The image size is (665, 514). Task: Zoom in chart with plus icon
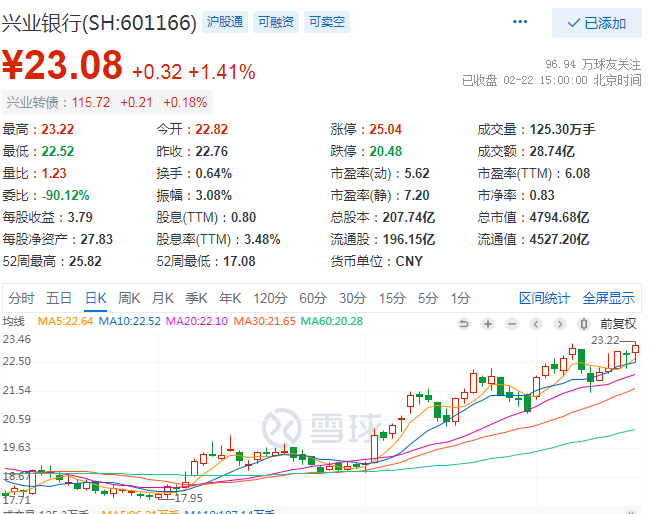click(x=488, y=324)
